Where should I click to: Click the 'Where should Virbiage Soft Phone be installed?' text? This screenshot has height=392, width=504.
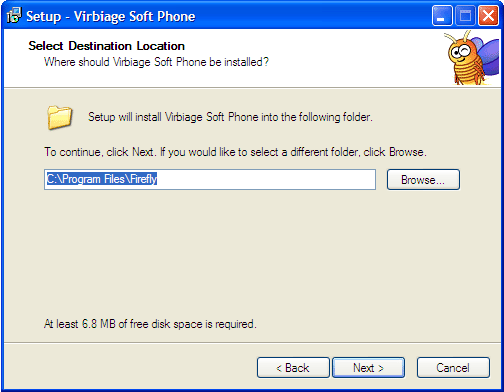pyautogui.click(x=156, y=62)
